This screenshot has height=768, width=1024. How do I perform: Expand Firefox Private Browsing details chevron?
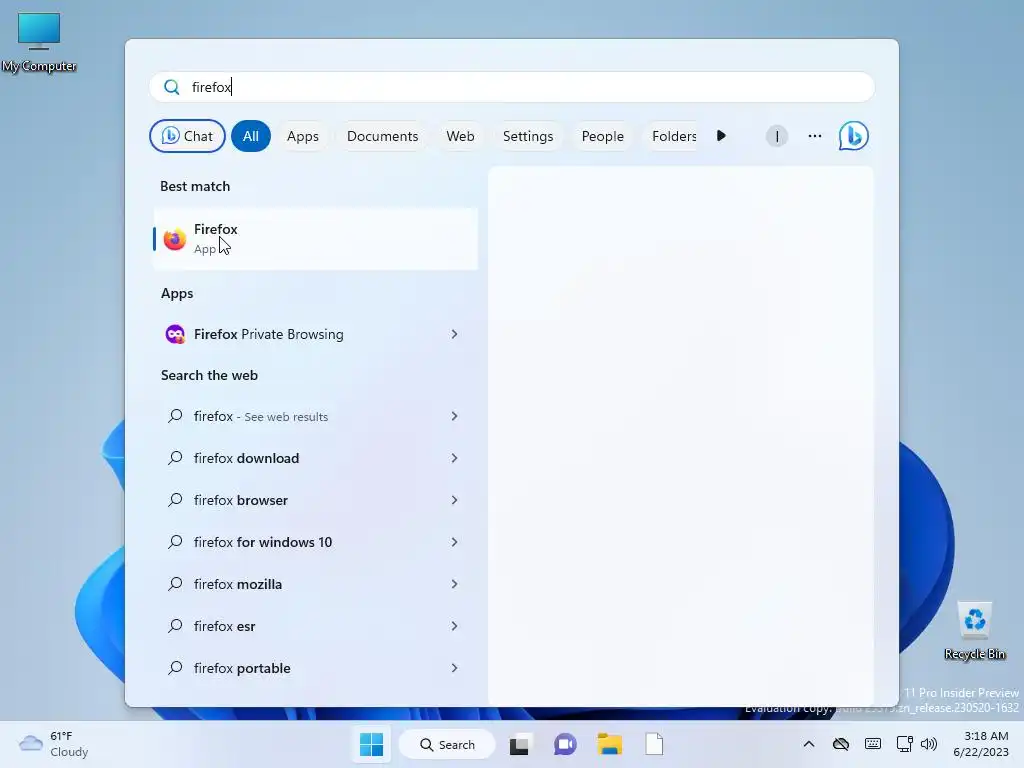455,334
